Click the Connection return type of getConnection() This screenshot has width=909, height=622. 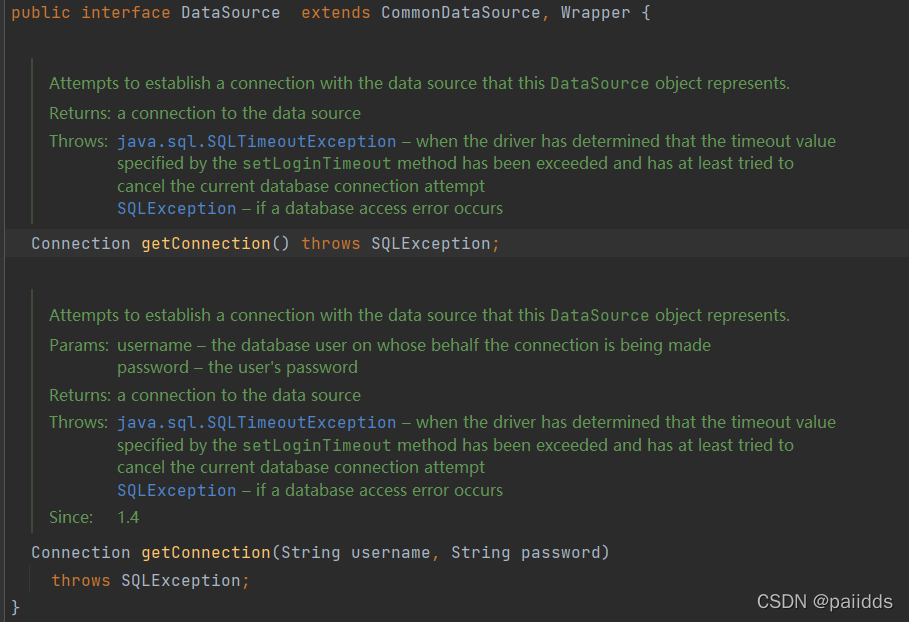pyautogui.click(x=81, y=243)
